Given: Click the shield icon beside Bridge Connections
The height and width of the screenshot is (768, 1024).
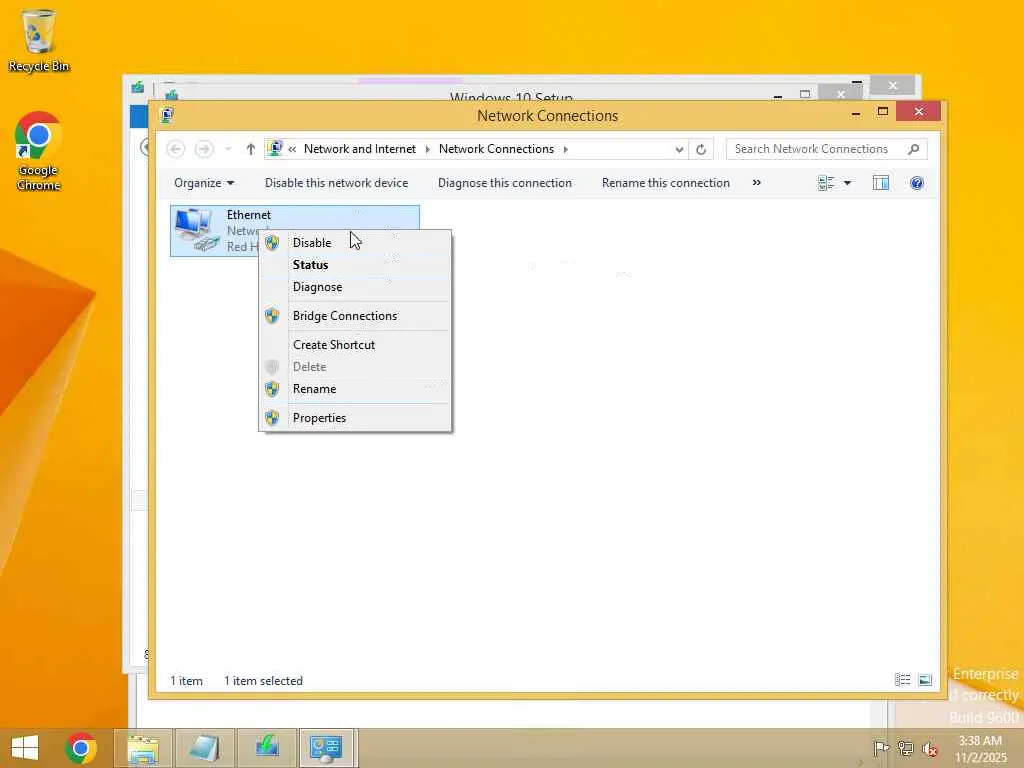Looking at the screenshot, I should tap(272, 316).
